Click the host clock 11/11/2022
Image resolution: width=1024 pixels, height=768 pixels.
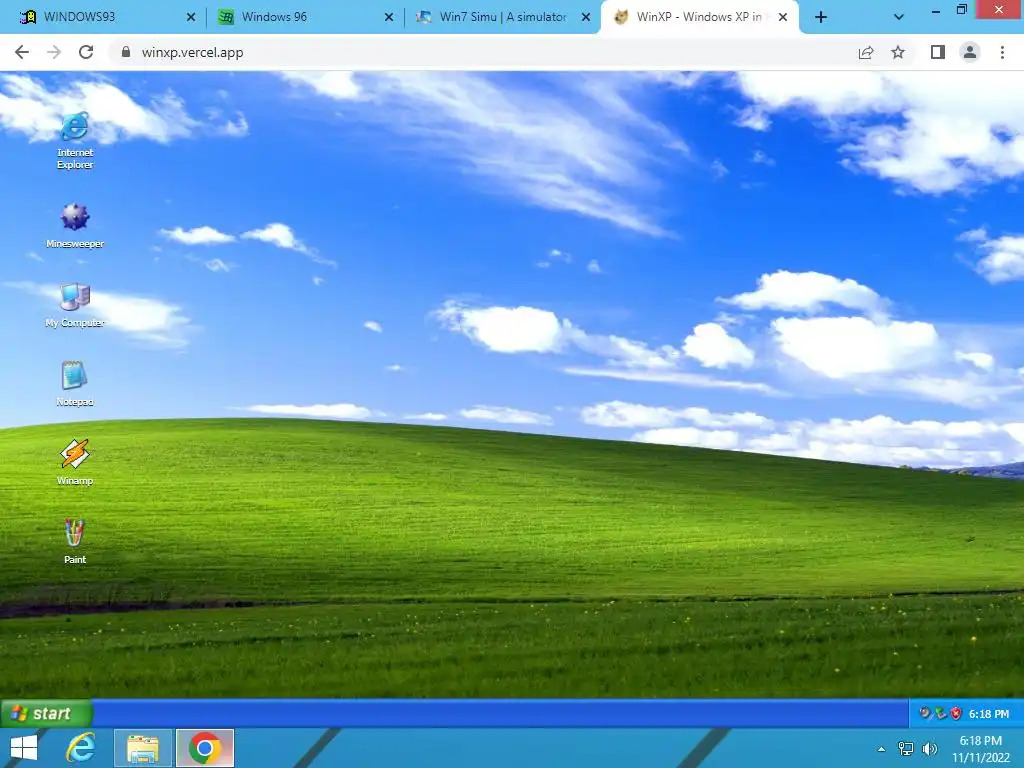(x=981, y=749)
